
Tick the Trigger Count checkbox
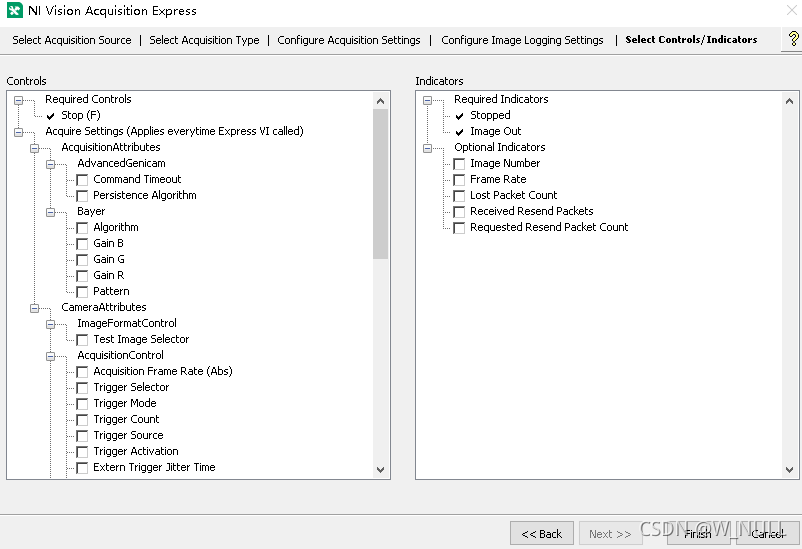[x=82, y=420]
